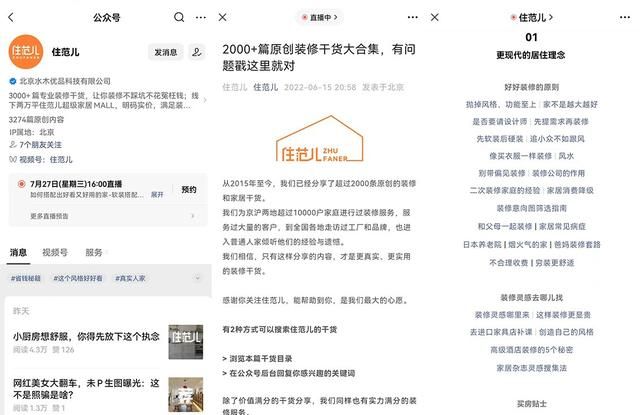640x415 pixels.
Task: Open 是否要请设计师 link
Action: point(500,122)
